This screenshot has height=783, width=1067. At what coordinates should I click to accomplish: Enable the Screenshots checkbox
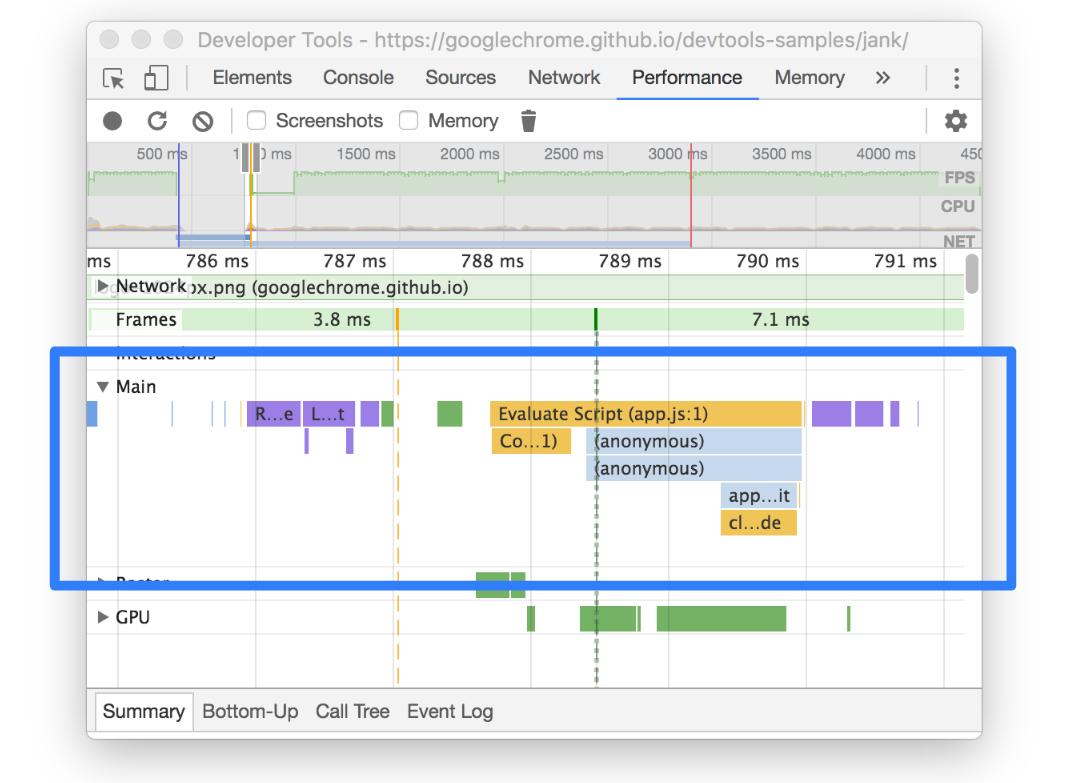(257, 120)
